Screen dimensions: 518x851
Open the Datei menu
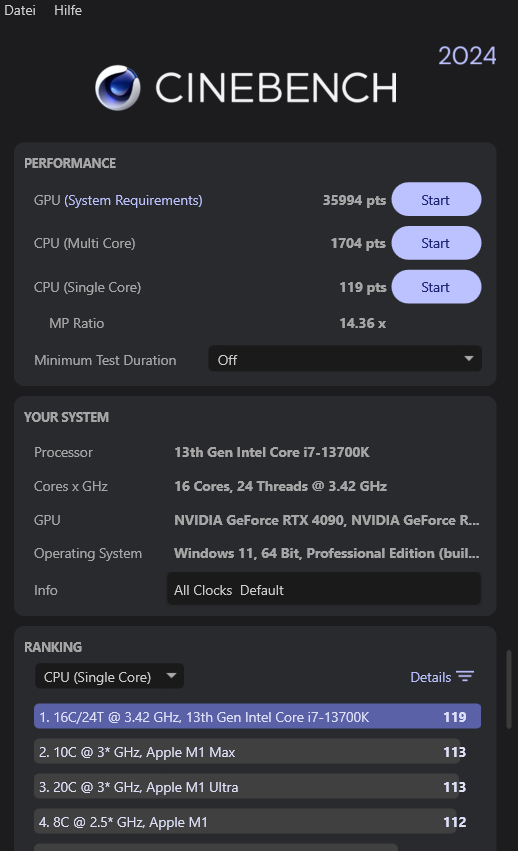point(20,10)
